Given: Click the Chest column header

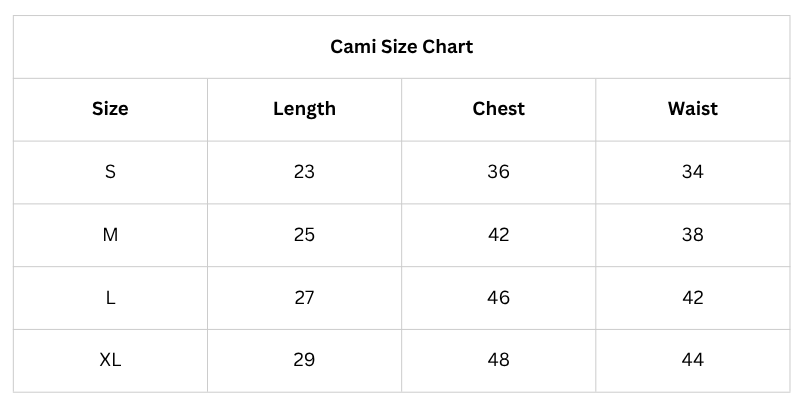Looking at the screenshot, I should point(498,108).
